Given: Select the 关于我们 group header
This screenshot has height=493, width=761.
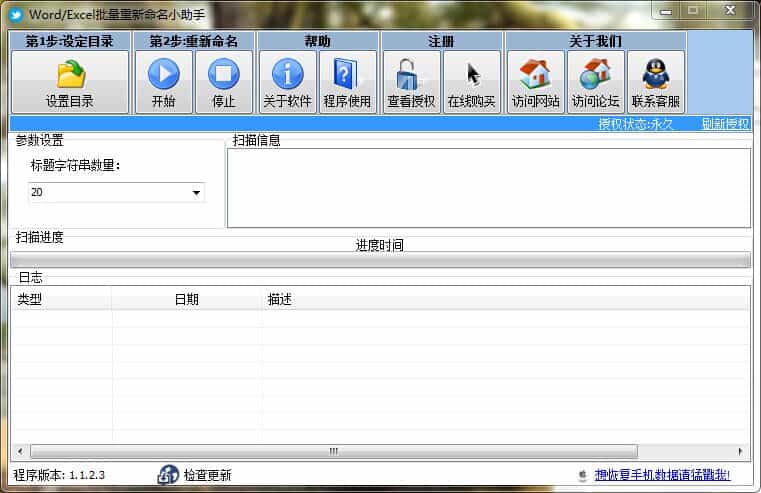Looking at the screenshot, I should pos(596,41).
